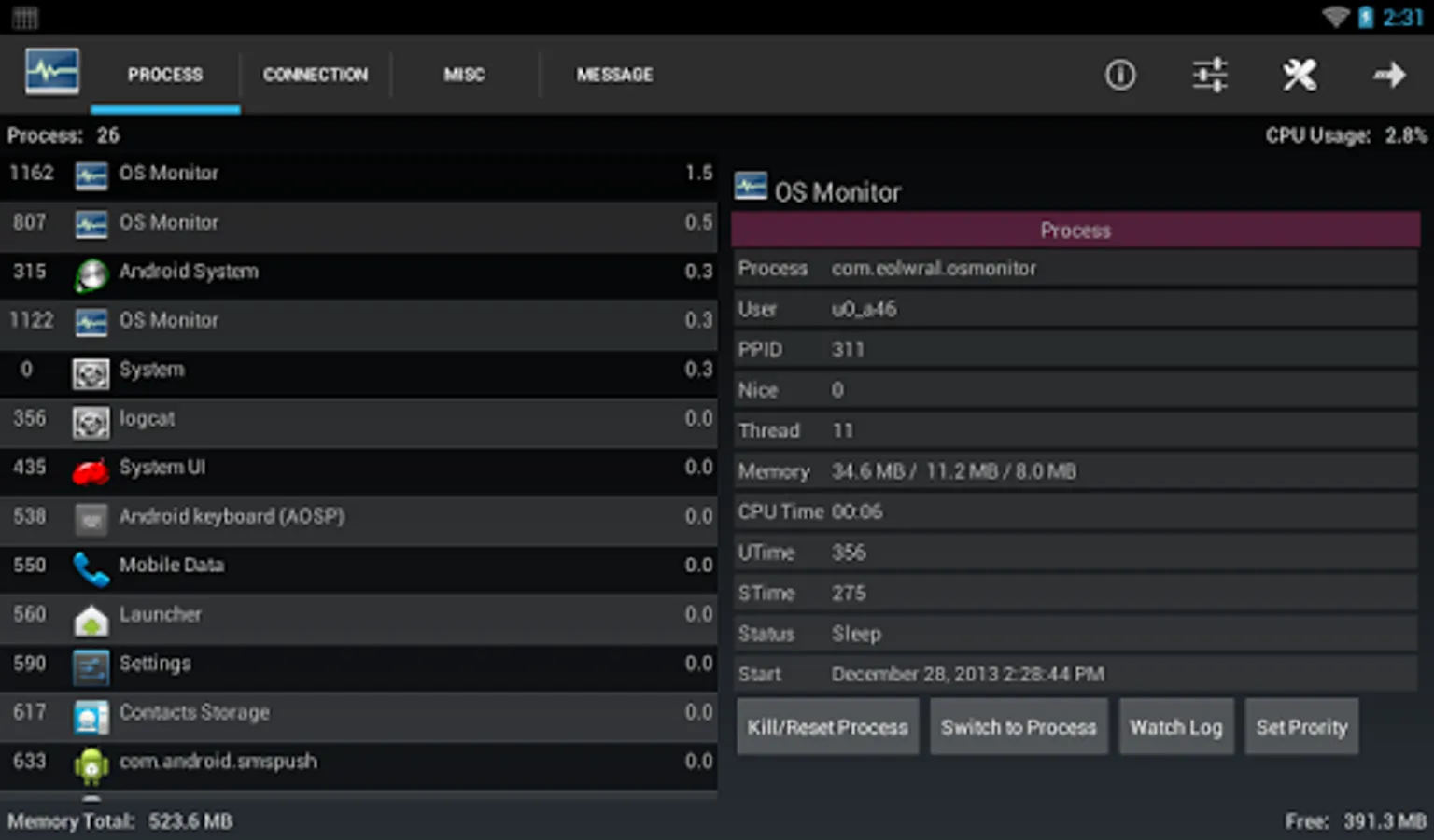This screenshot has width=1434, height=840.
Task: Select the Android keyboard (AOSP) name
Action: click(232, 516)
